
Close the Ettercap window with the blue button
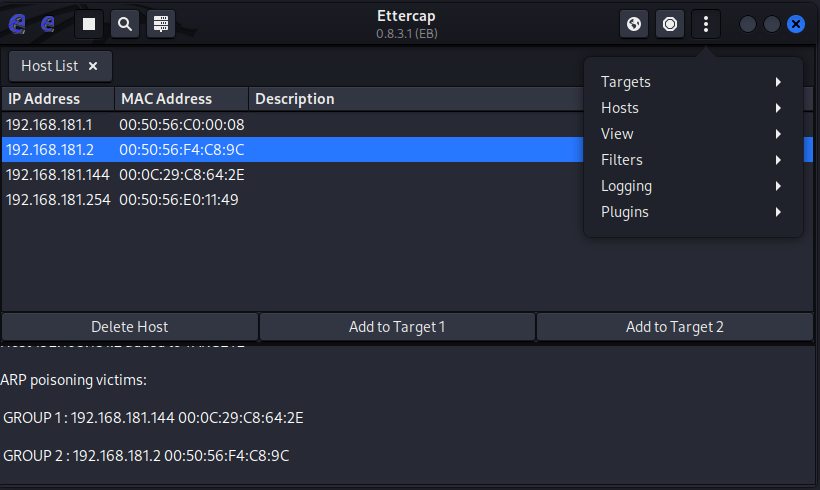[x=796, y=23]
